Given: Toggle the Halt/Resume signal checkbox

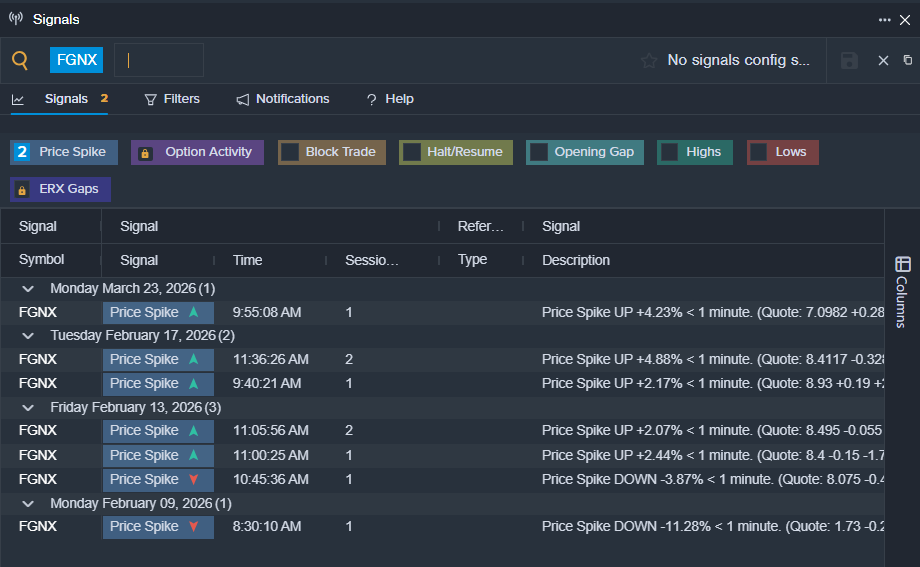Looking at the screenshot, I should coord(411,152).
